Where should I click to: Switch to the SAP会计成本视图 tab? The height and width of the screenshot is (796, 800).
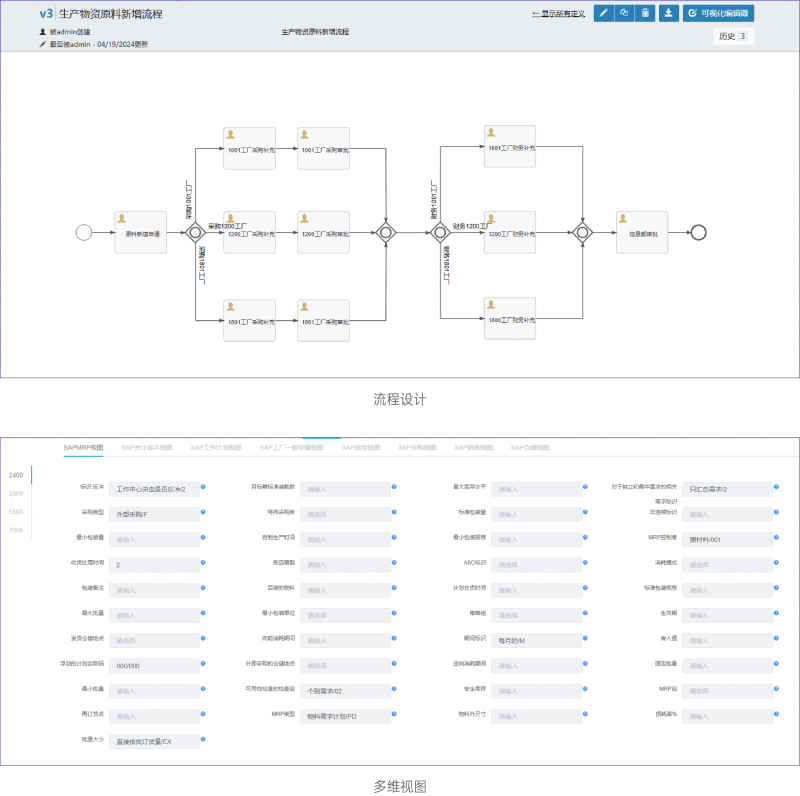148,447
